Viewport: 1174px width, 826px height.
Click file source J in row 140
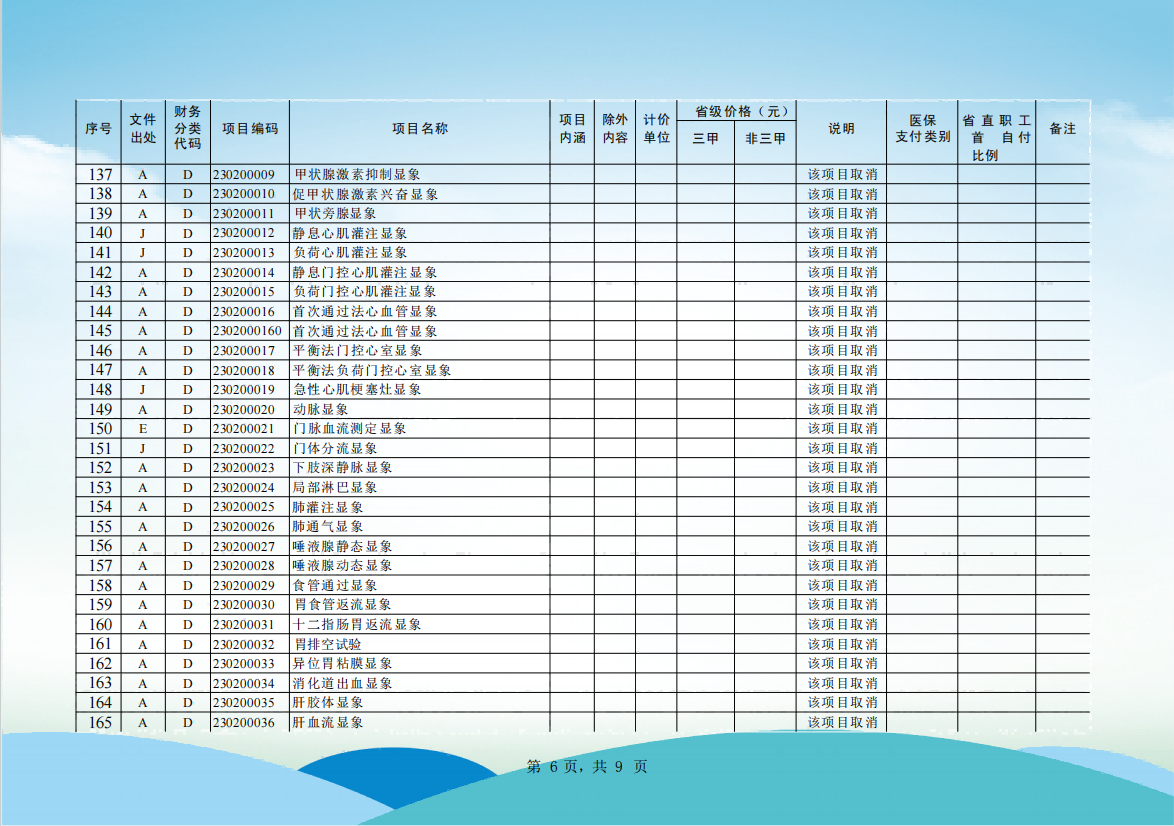coord(143,234)
